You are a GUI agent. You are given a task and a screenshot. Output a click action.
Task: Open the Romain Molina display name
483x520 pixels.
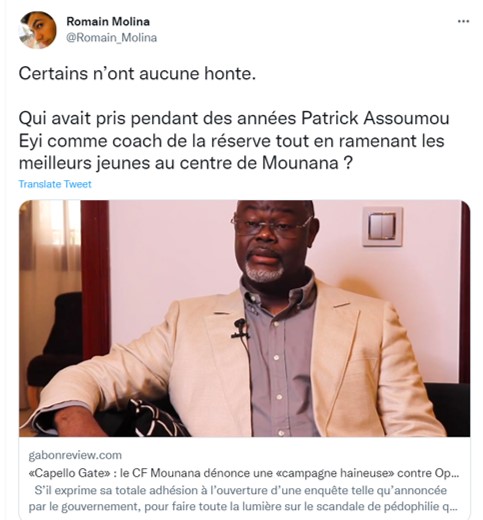(108, 22)
